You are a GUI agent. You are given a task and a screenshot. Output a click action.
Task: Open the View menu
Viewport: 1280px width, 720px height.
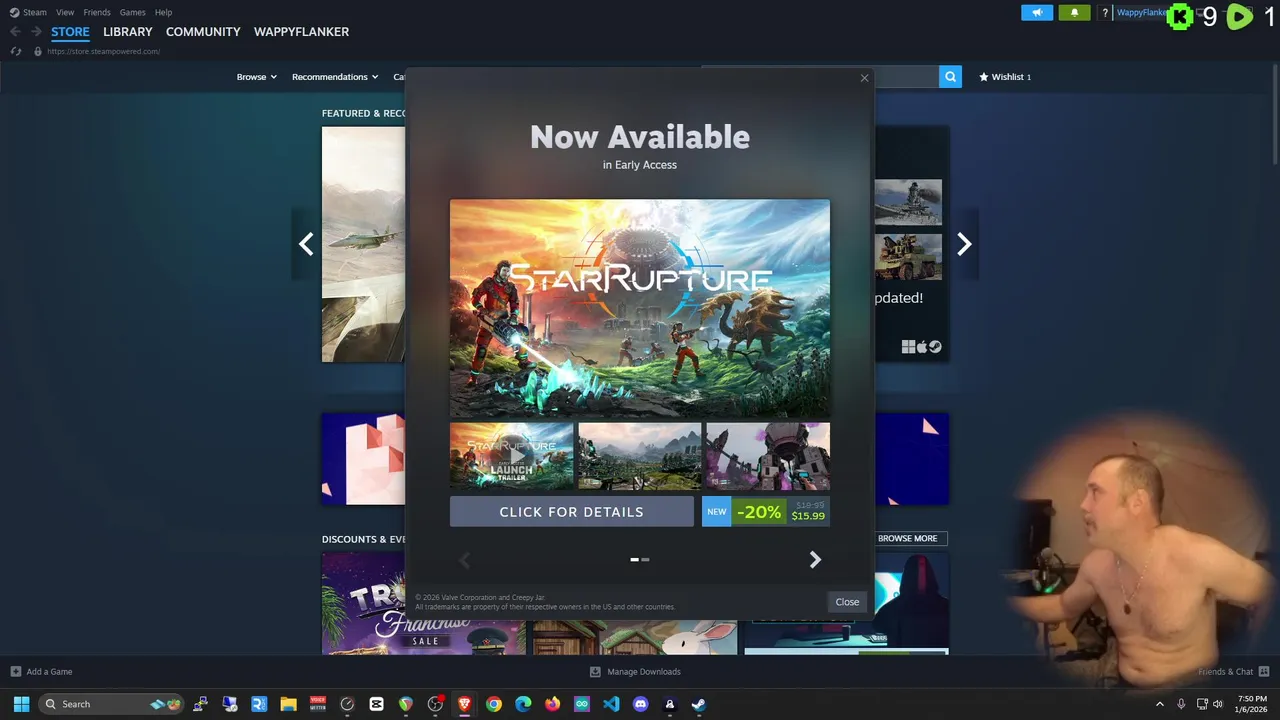point(65,12)
